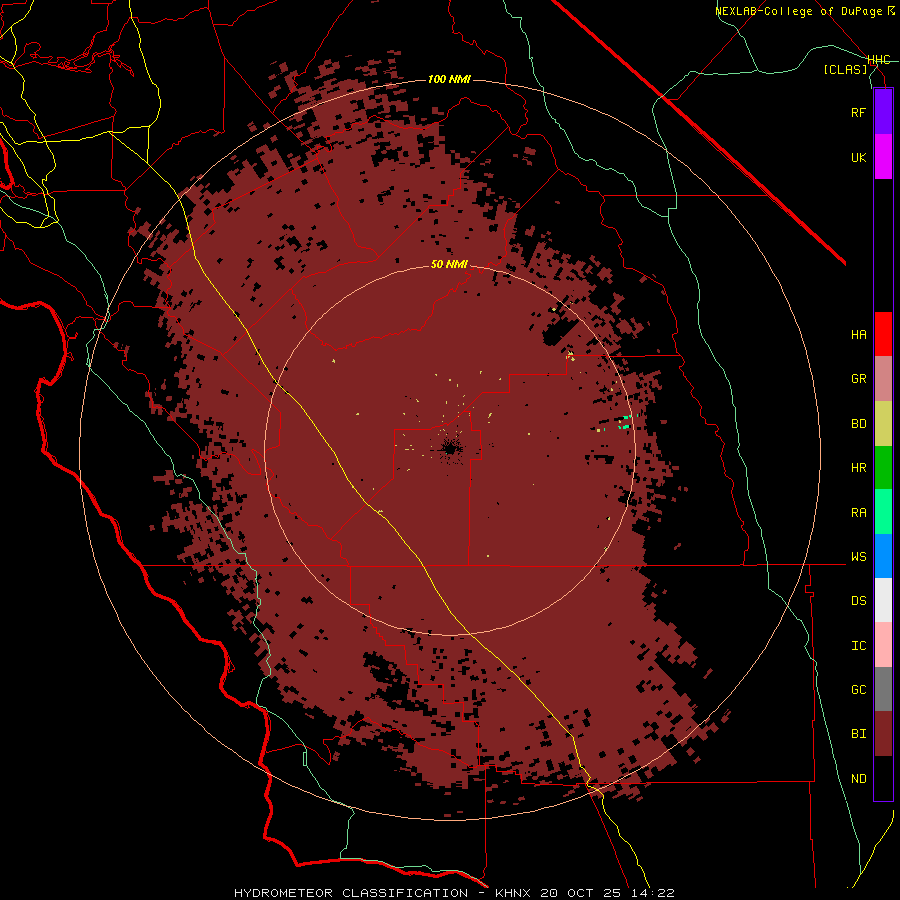This screenshot has width=900, height=900.
Task: Select the WS blue legend swatch
Action: [883, 556]
